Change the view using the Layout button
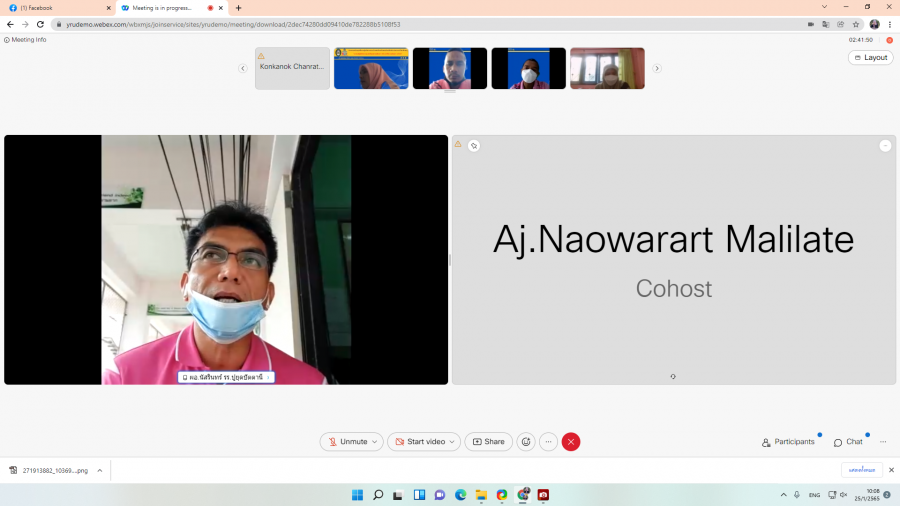900x506 pixels. point(870,58)
